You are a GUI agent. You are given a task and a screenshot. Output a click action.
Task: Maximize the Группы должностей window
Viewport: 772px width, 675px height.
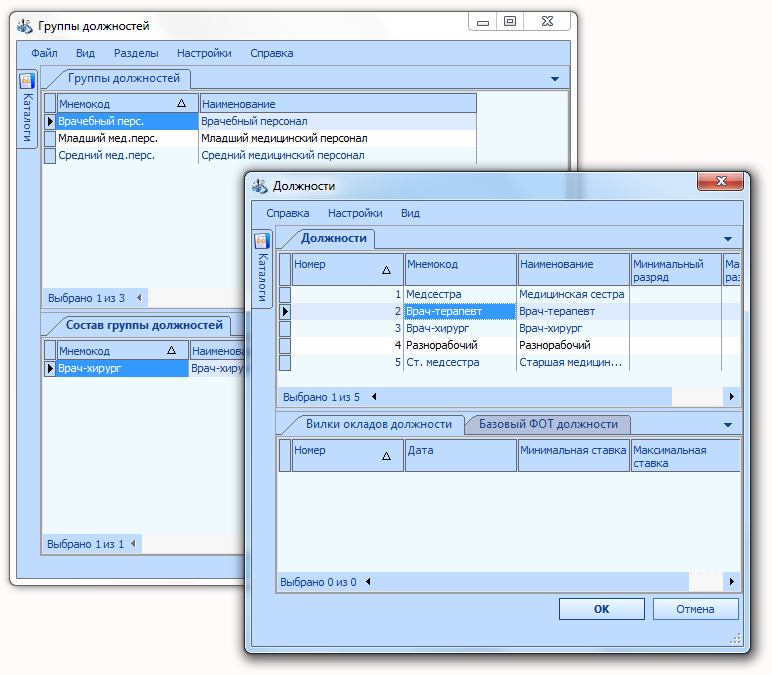click(x=510, y=21)
